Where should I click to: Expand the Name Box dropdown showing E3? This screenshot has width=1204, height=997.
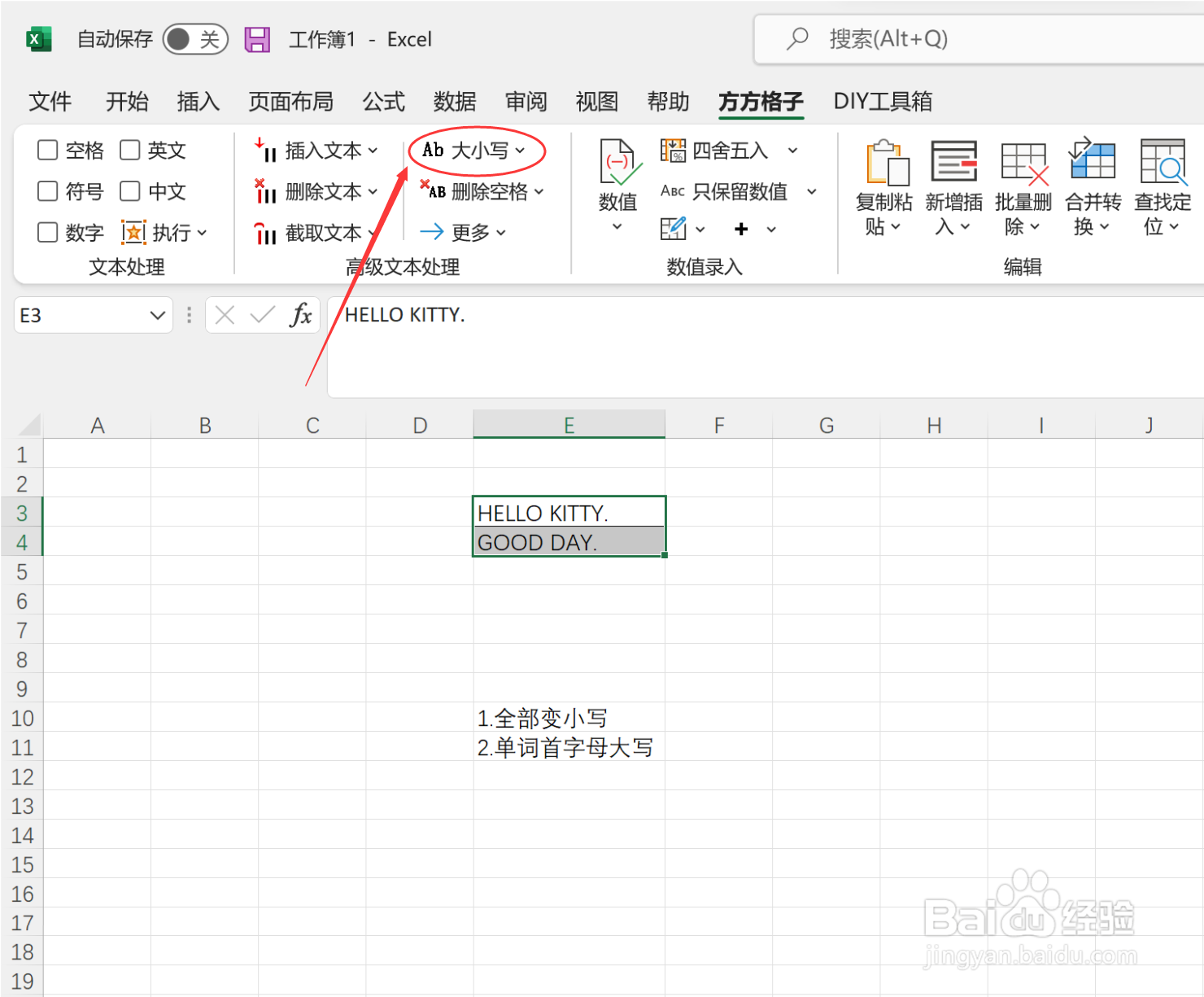pyautogui.click(x=158, y=315)
